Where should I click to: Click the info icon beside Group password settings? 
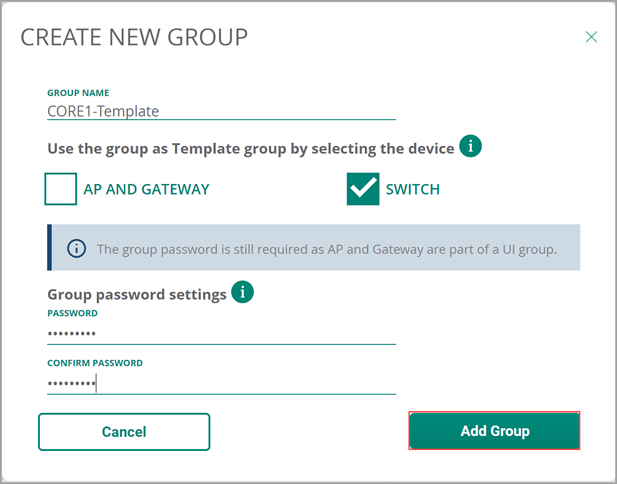pyautogui.click(x=242, y=292)
